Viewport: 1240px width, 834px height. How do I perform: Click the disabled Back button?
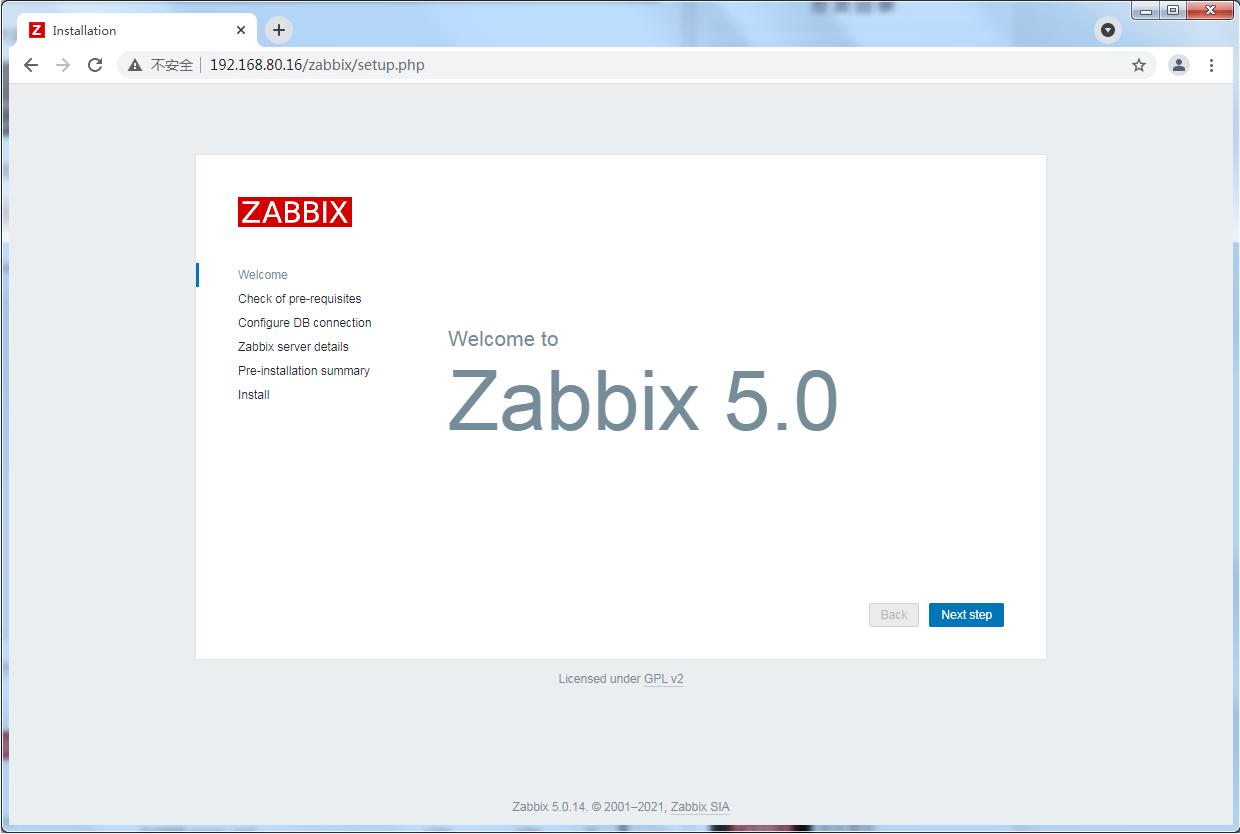(893, 615)
